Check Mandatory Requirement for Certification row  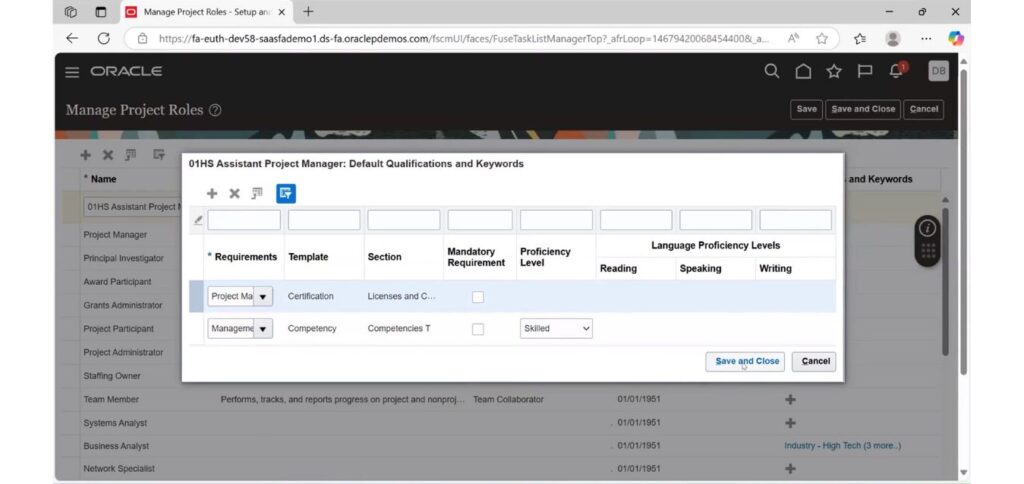click(x=478, y=297)
